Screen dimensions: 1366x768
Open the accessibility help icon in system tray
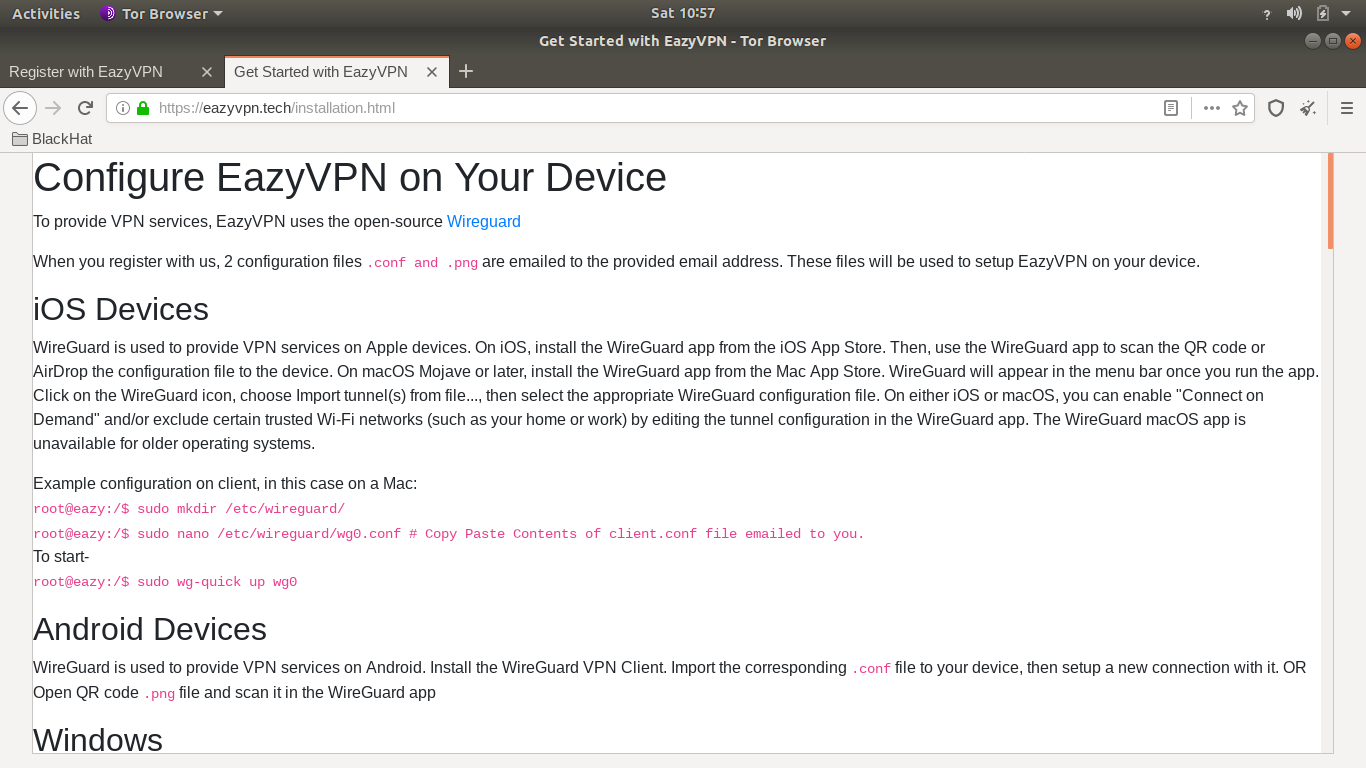(1267, 14)
